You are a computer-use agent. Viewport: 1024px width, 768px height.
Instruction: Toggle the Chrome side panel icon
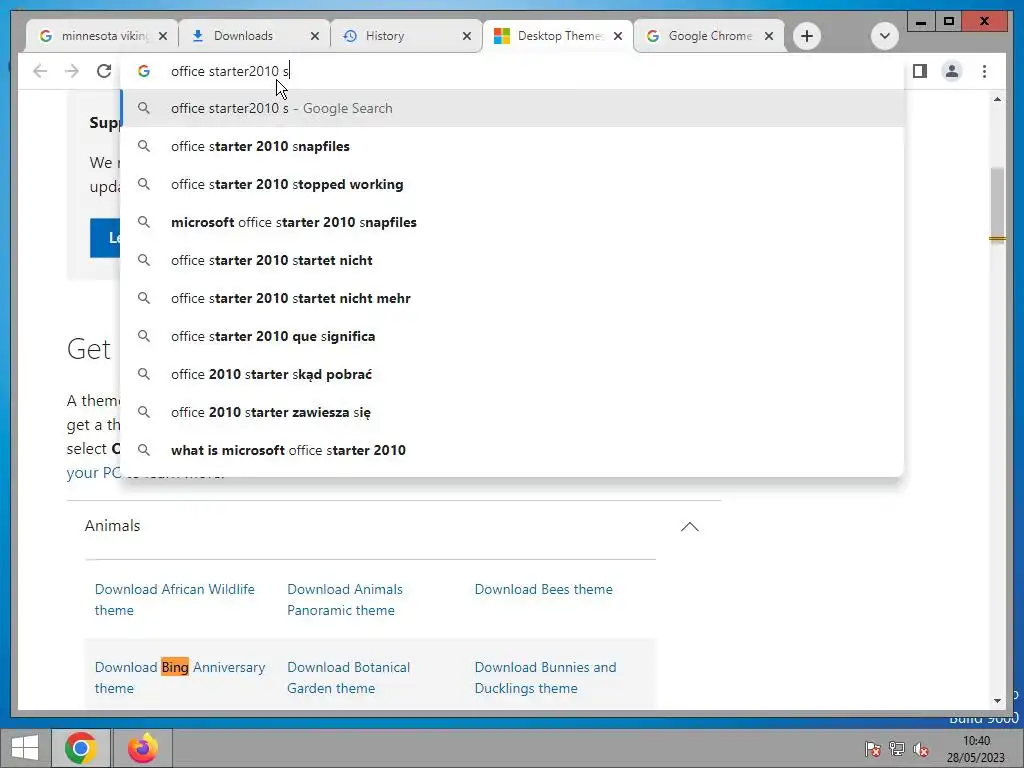pyautogui.click(x=920, y=71)
